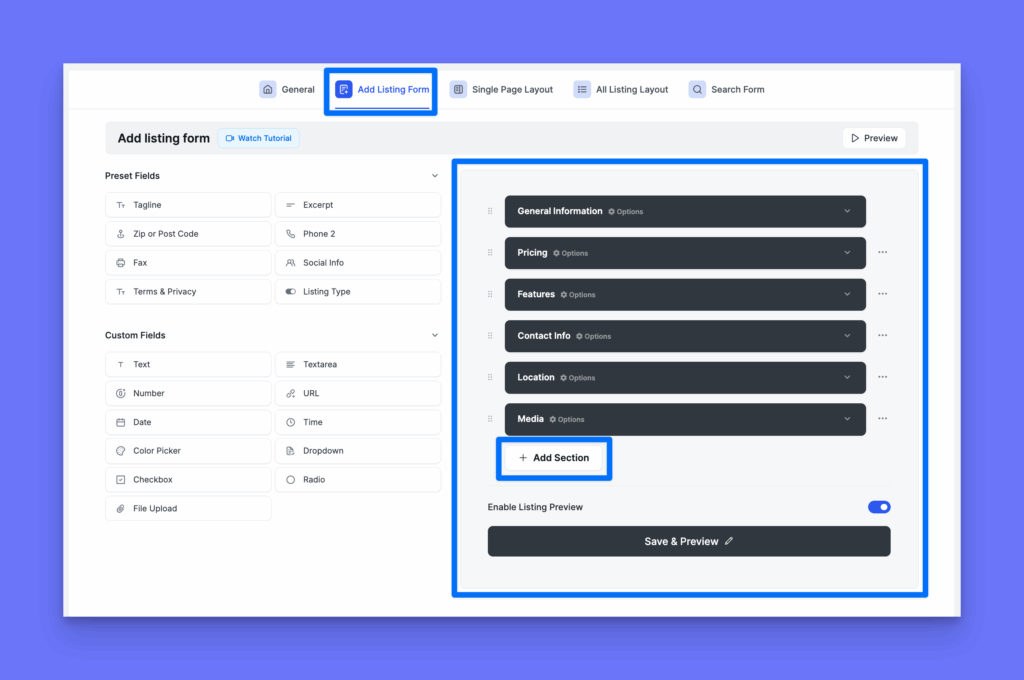Disable the Enable Listing Preview toggle
The width and height of the screenshot is (1024, 680).
click(879, 507)
